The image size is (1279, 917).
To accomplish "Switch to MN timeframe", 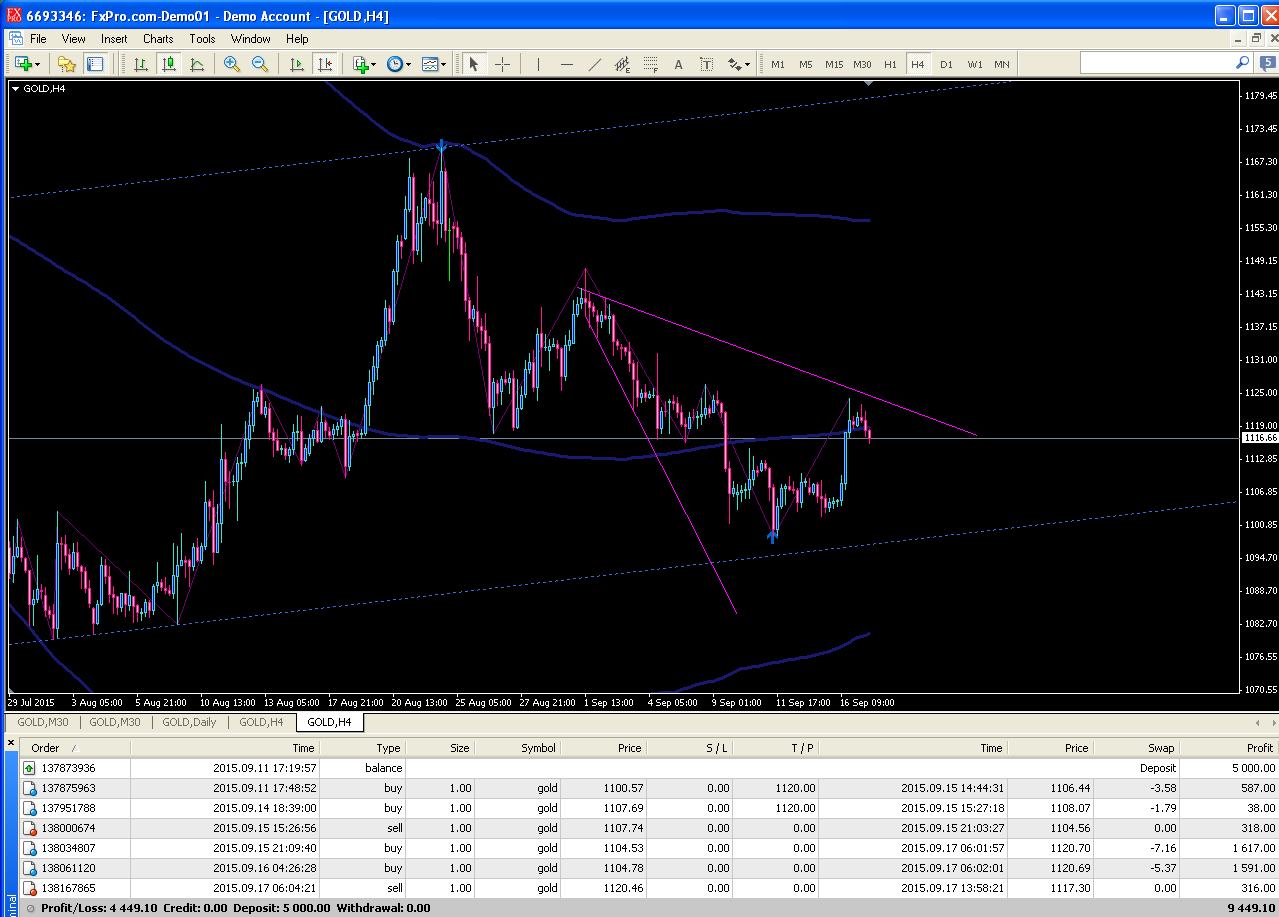I will pos(1002,64).
